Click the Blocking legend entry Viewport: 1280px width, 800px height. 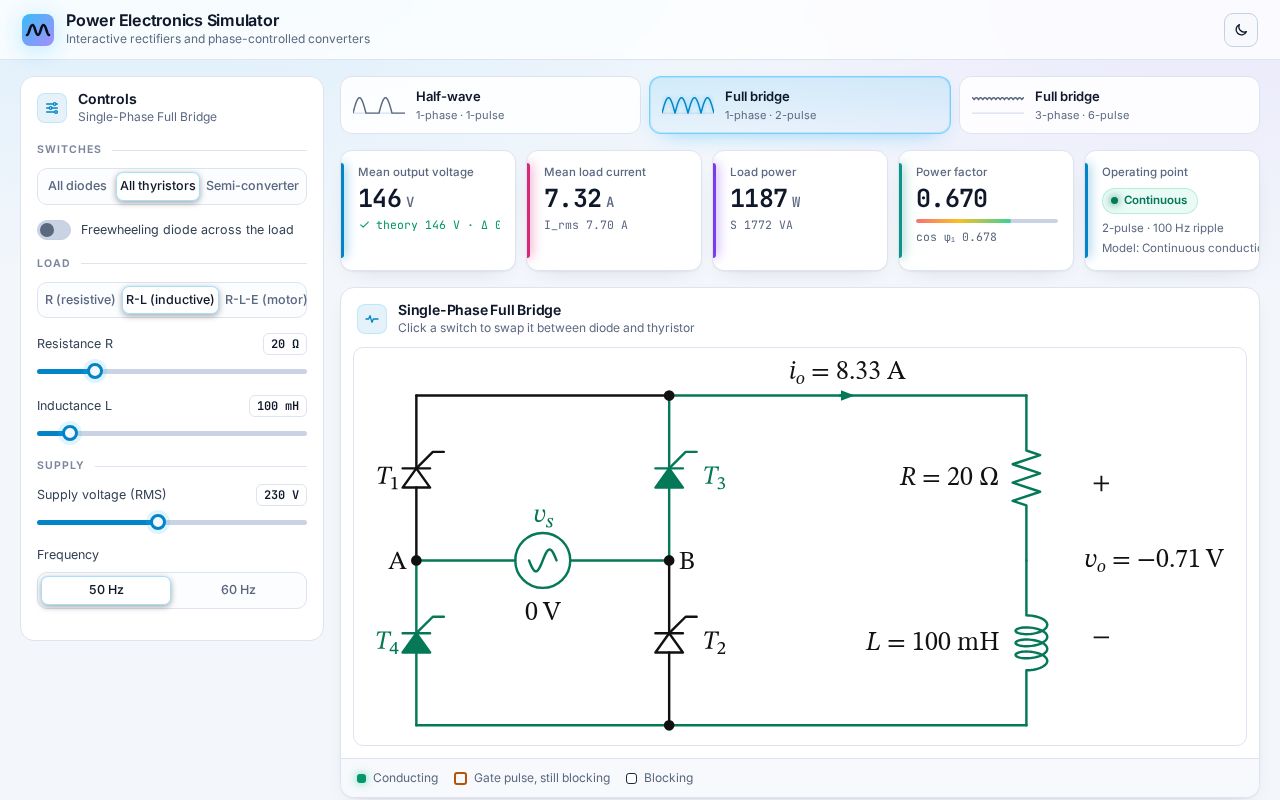659,778
